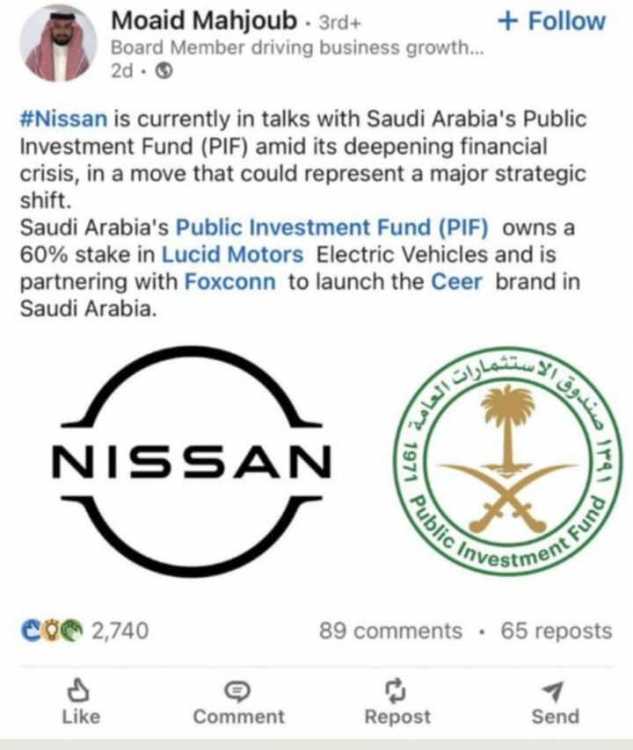Follow Moaid Mahjoub
Viewport: 633px width, 750px height.
pyautogui.click(x=551, y=20)
